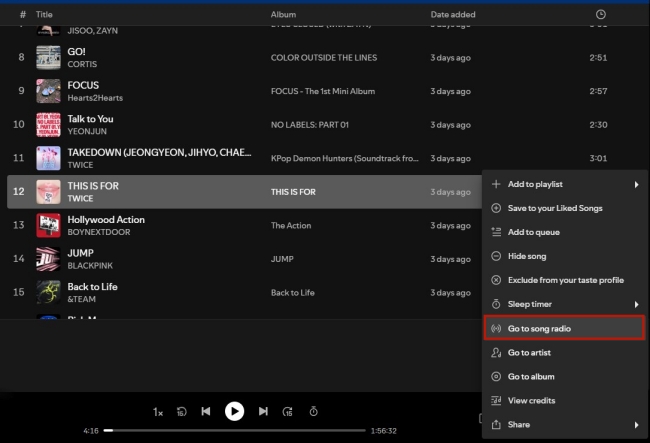Choose Exclude from your taste profile
Image resolution: width=650 pixels, height=443 pixels.
565,281
